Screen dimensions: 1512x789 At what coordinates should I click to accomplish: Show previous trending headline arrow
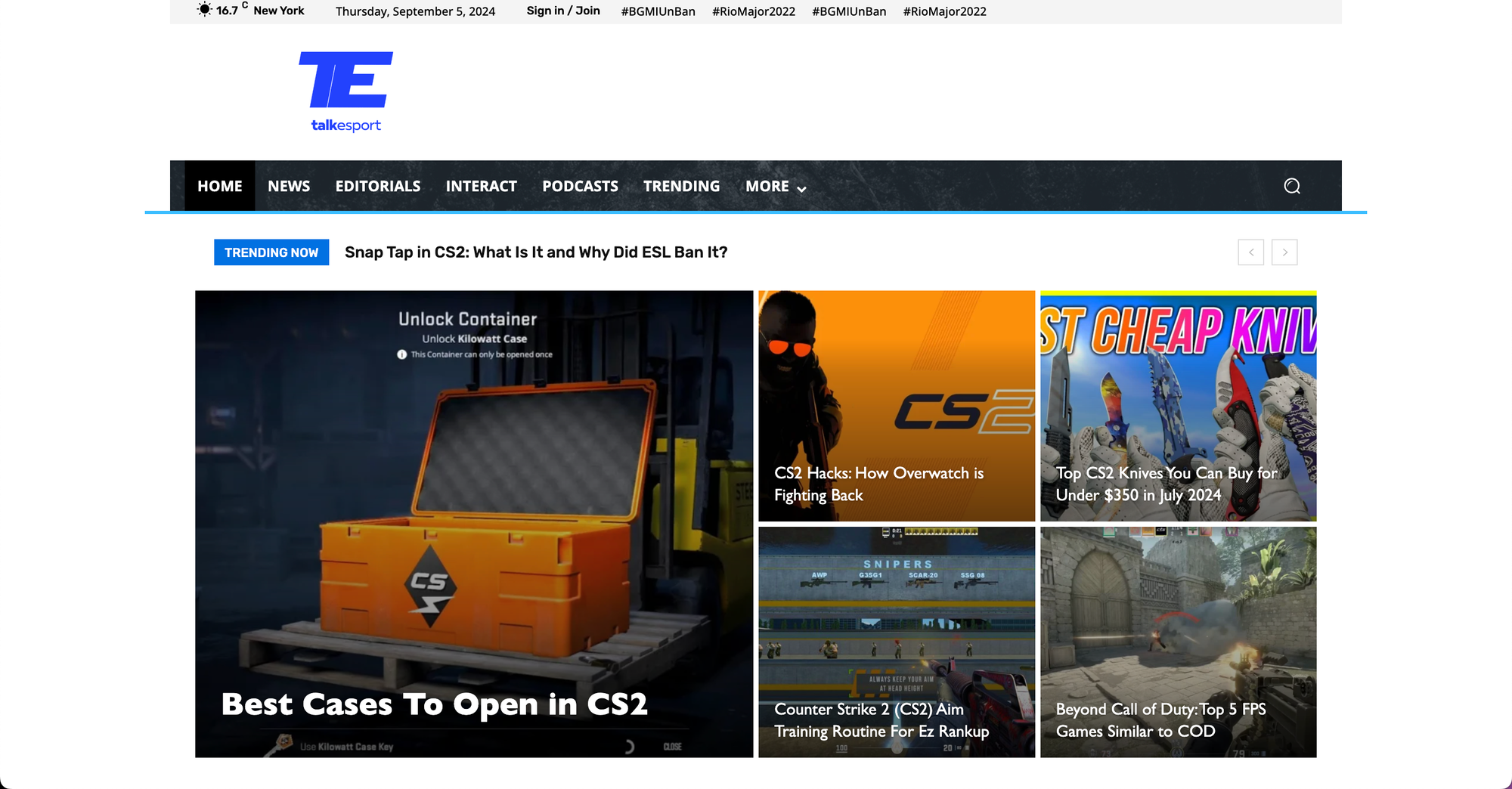pos(1251,252)
